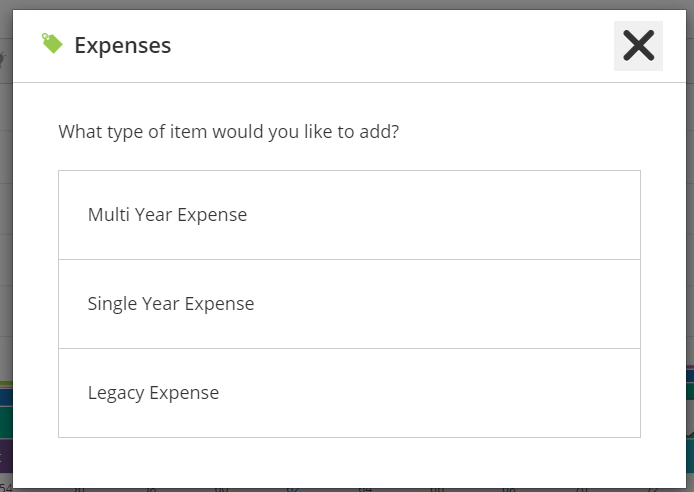
Task: Pick the Legacy Expense item type
Action: 349,393
